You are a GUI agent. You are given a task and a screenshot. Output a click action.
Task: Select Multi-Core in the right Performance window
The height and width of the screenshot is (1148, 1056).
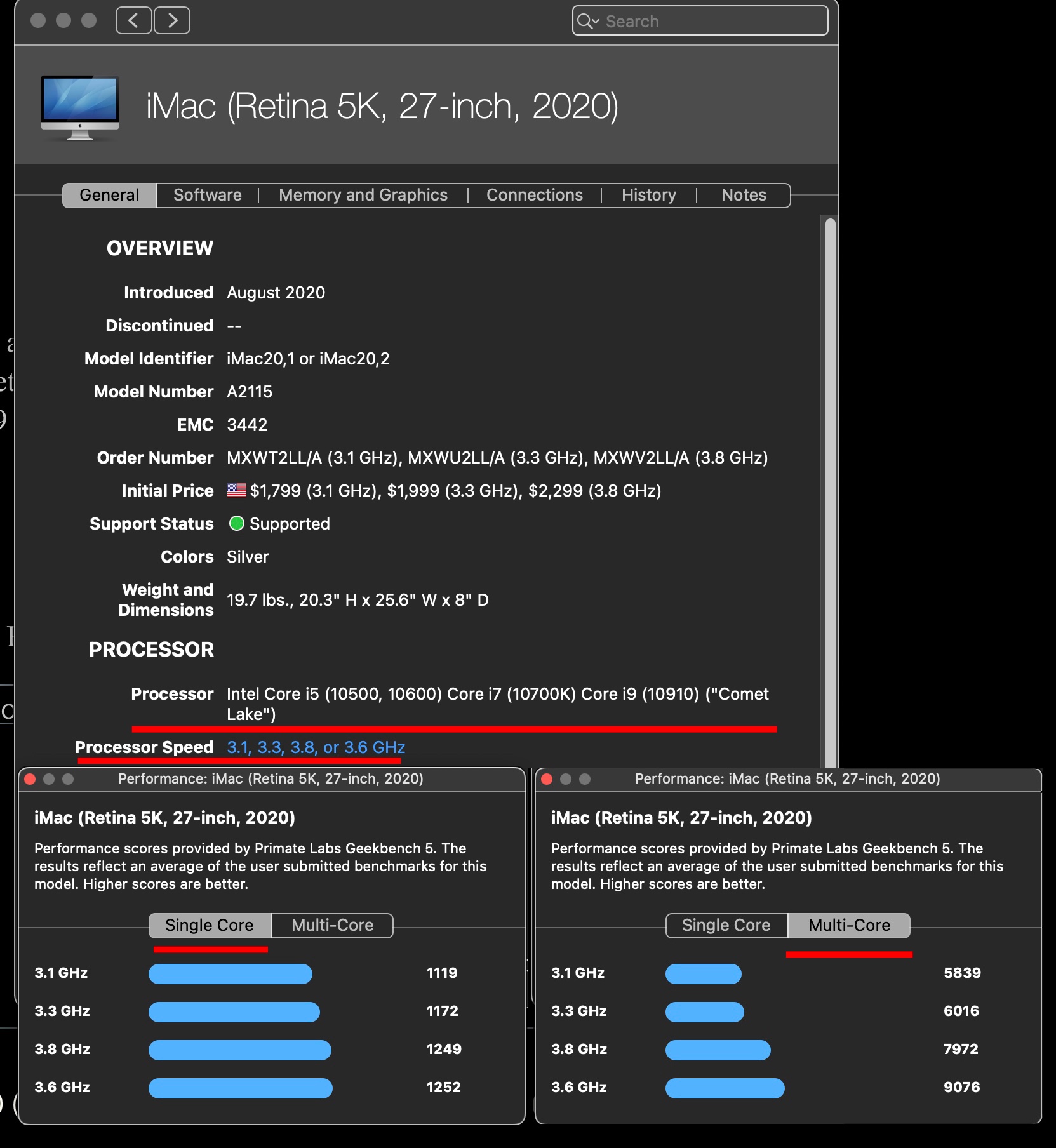coord(850,925)
